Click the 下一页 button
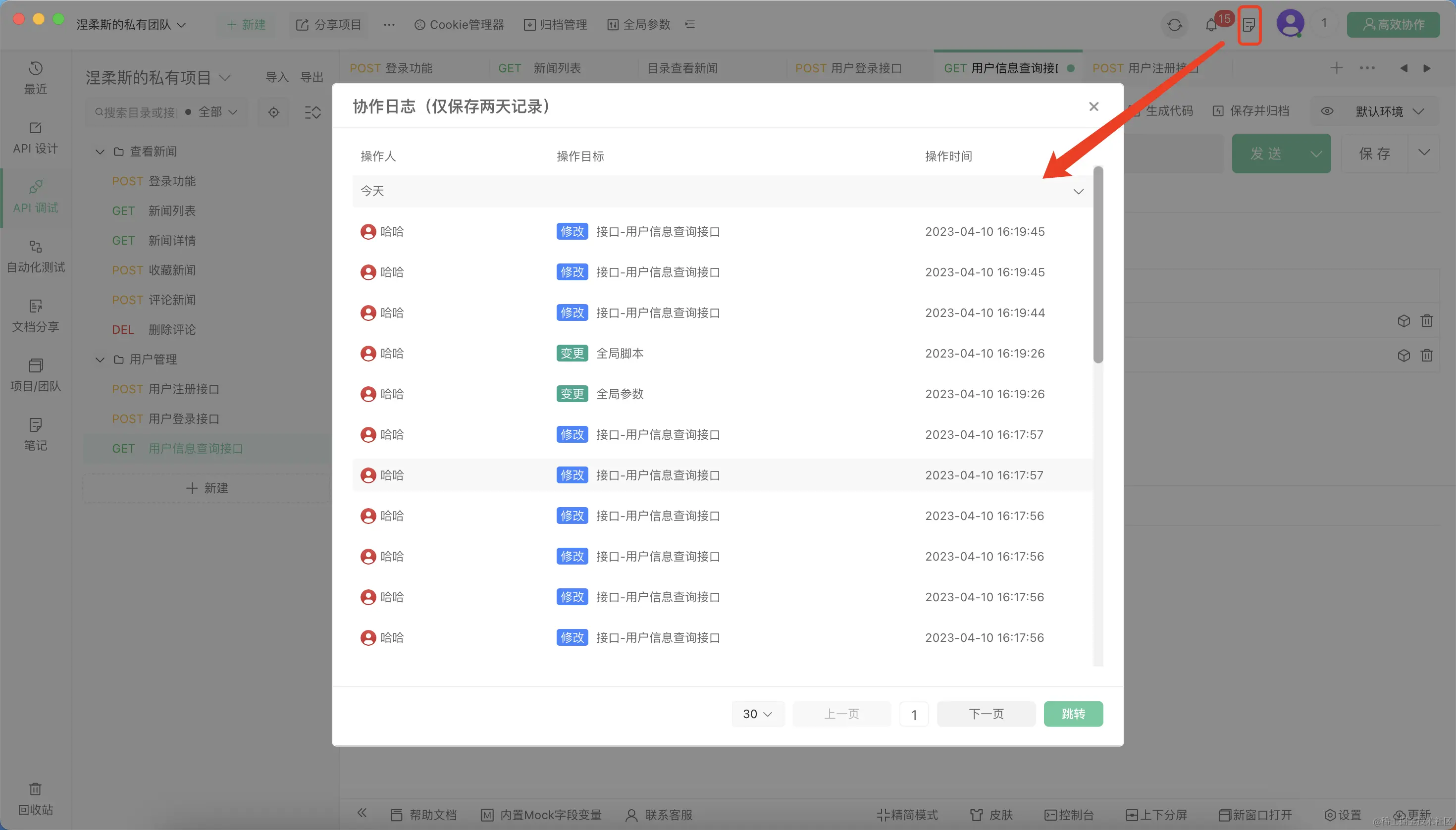This screenshot has width=1456, height=830. point(986,714)
